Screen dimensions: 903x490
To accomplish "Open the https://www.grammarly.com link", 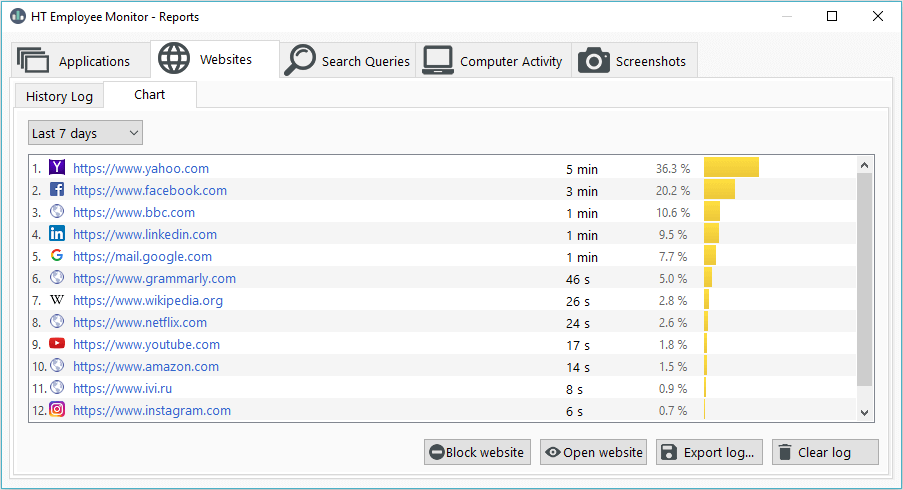I will click(x=154, y=278).
